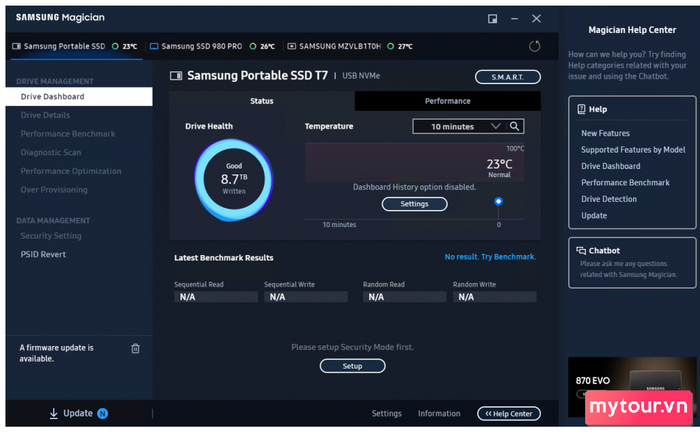Image resolution: width=700 pixels, height=435 pixels.
Task: Click the Settings button under Dashboard History
Action: tap(414, 204)
